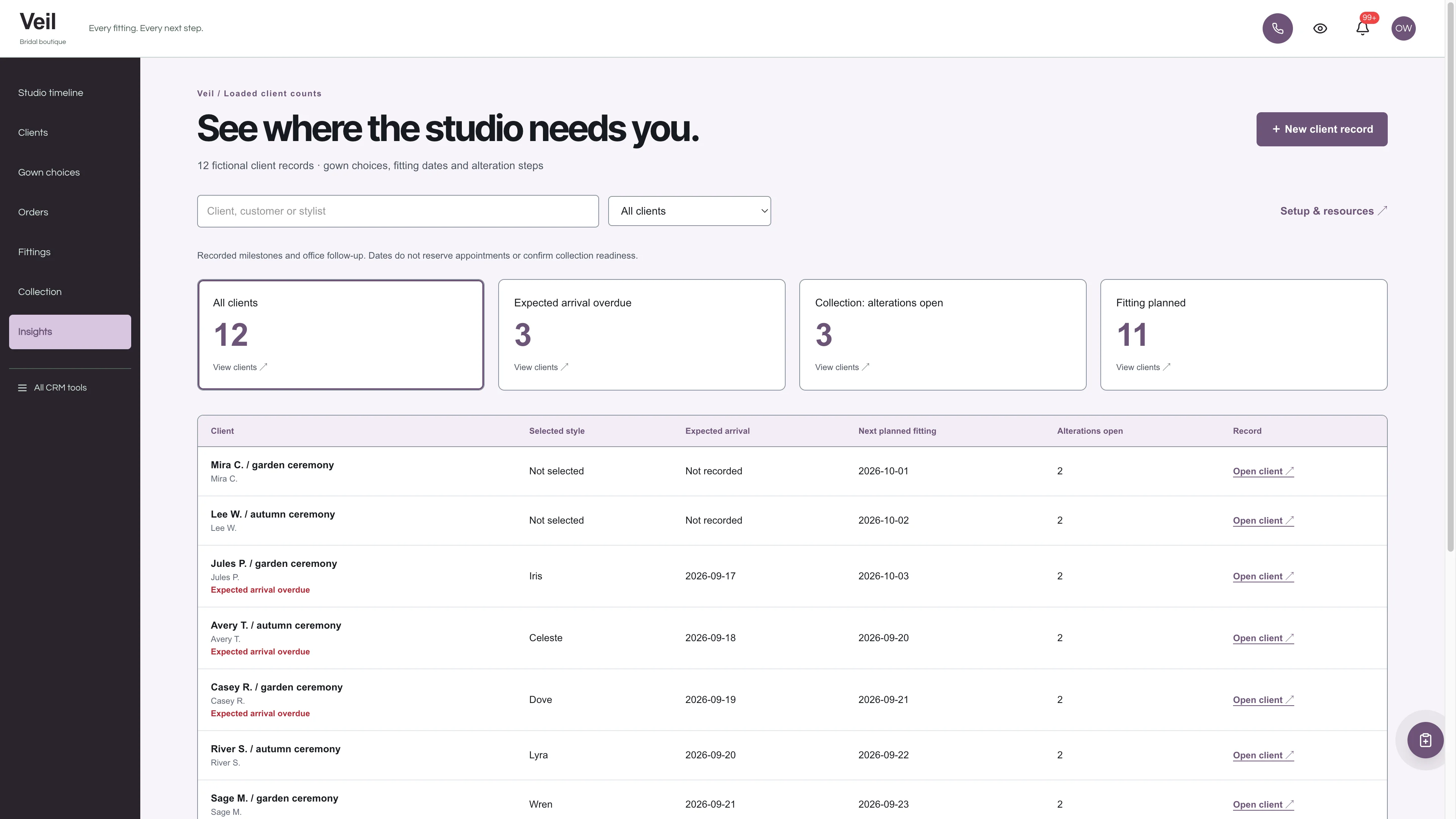Open client record for Mira C.
The width and height of the screenshot is (1456, 819).
point(1263,471)
